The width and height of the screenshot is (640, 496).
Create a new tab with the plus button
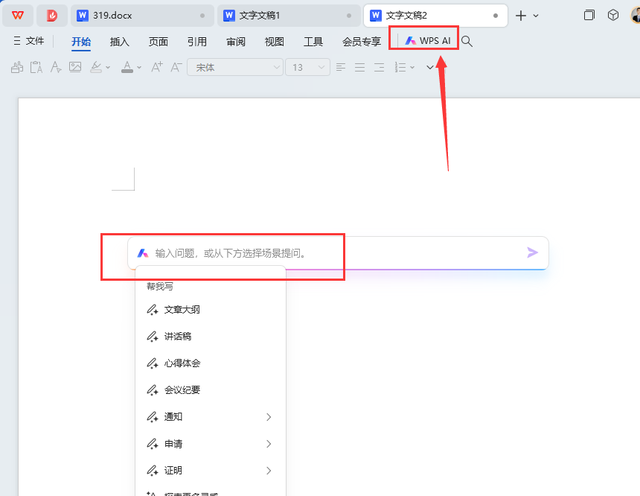click(x=520, y=16)
